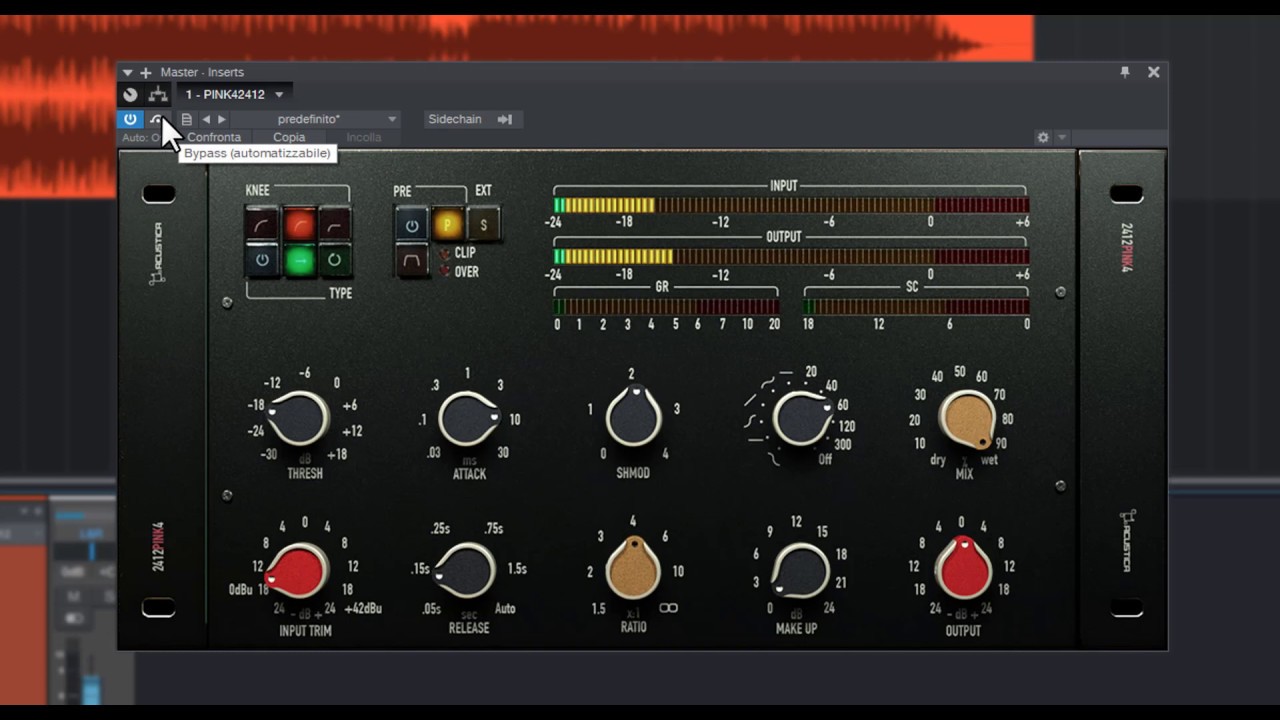This screenshot has width=1280, height=720.
Task: Select green arrow compressor TYPE button
Action: [299, 260]
